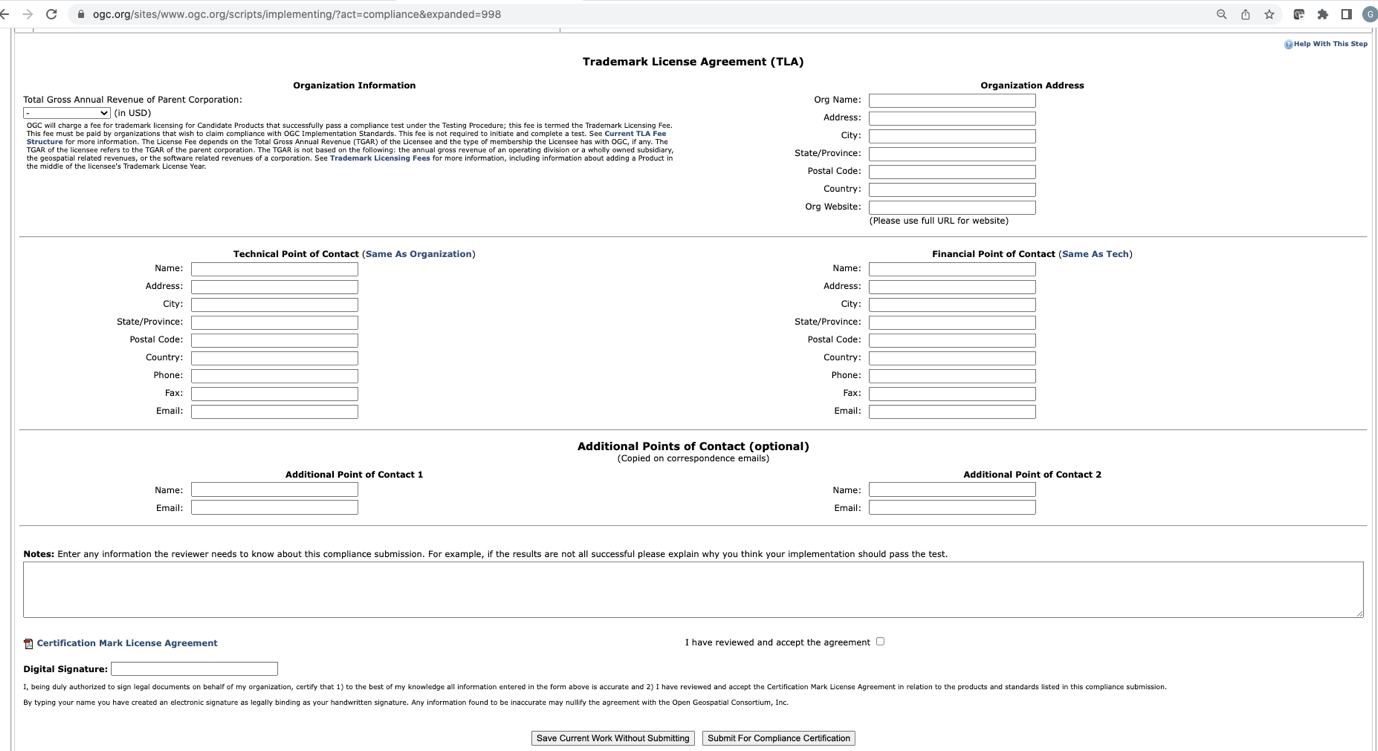Click the Digital Signature input field

tap(194, 669)
